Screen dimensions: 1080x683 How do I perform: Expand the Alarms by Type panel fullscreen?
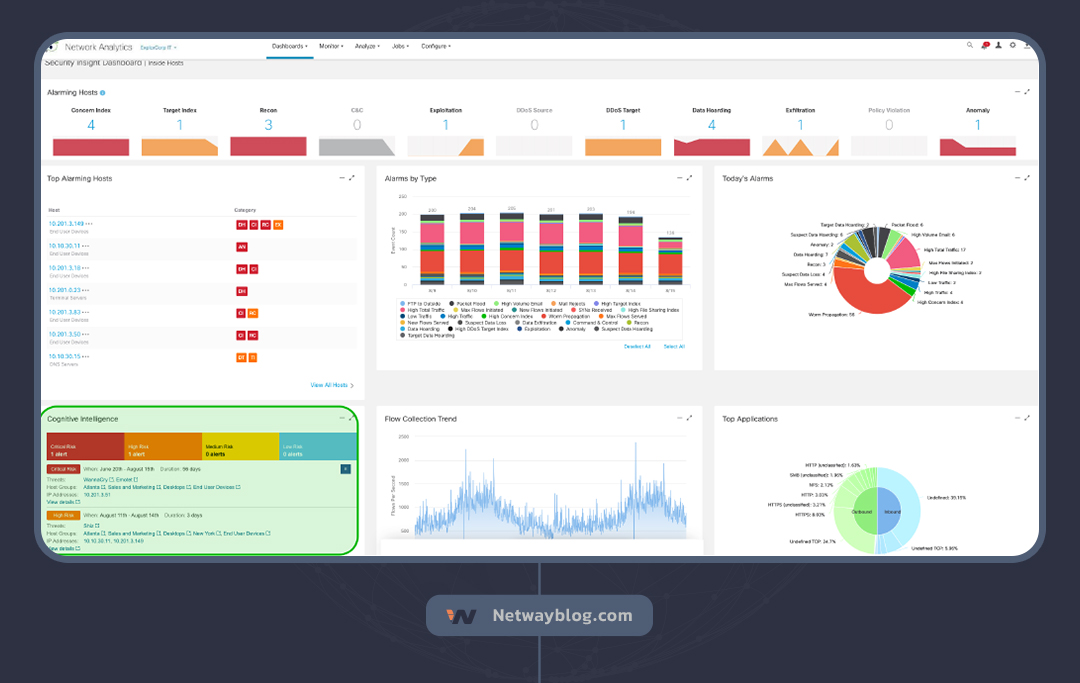point(689,178)
